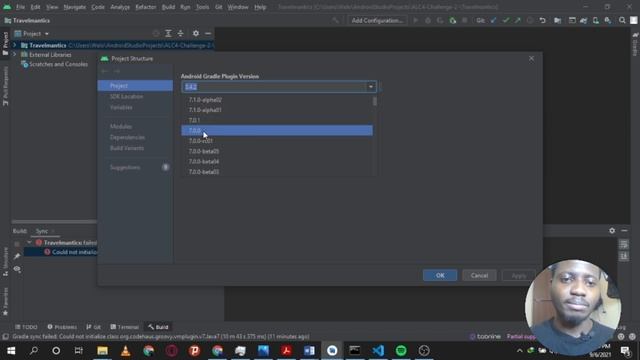This screenshot has height=360, width=640.
Task: Switch to the Sync tab in Build panel
Action: click(x=42, y=231)
